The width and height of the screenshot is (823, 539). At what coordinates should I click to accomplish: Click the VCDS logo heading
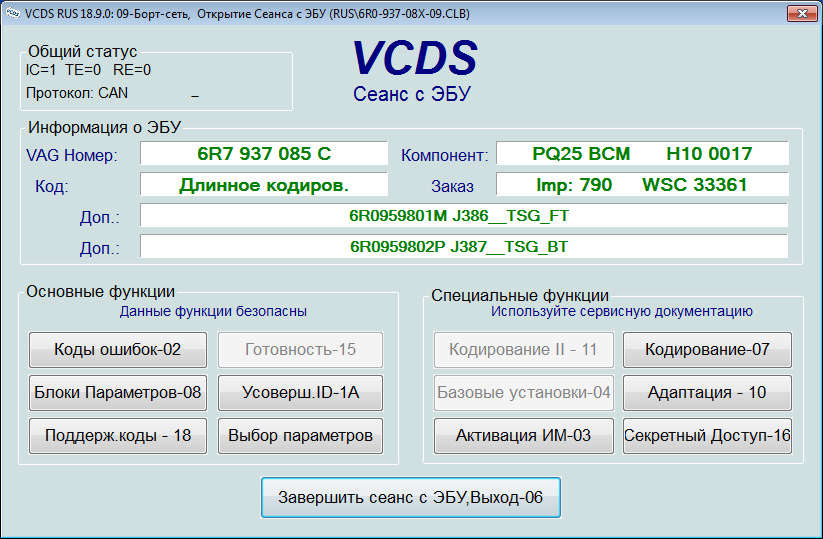[x=414, y=58]
